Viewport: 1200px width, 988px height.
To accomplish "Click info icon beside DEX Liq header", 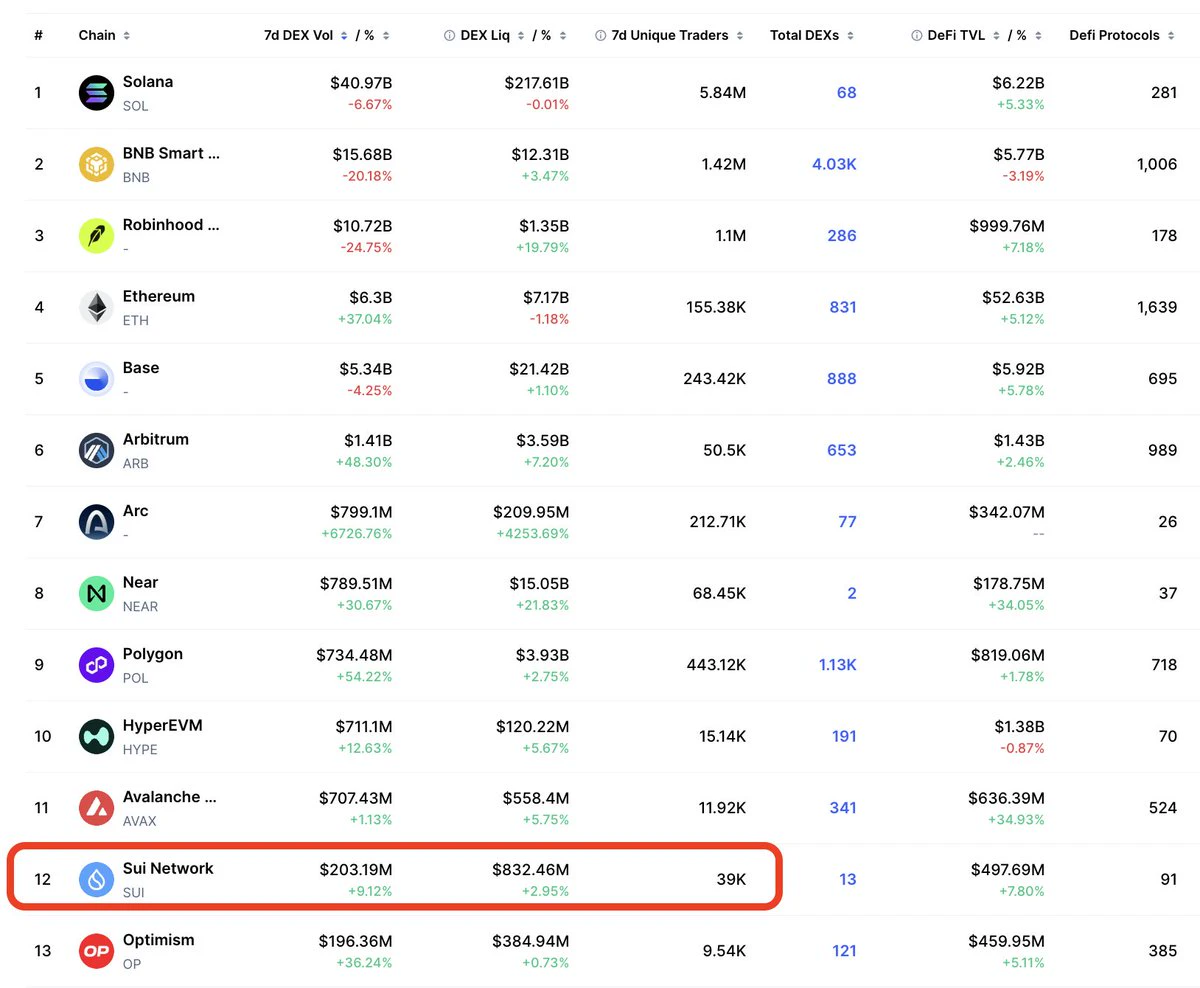I will (x=449, y=35).
